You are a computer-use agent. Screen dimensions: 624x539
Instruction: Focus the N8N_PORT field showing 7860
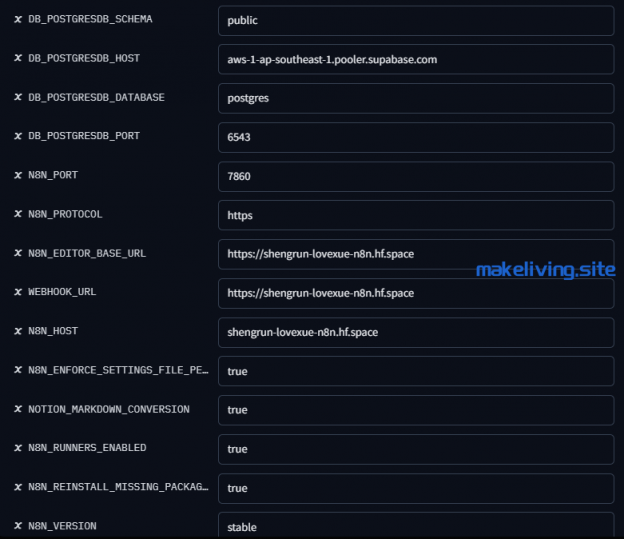(415, 176)
